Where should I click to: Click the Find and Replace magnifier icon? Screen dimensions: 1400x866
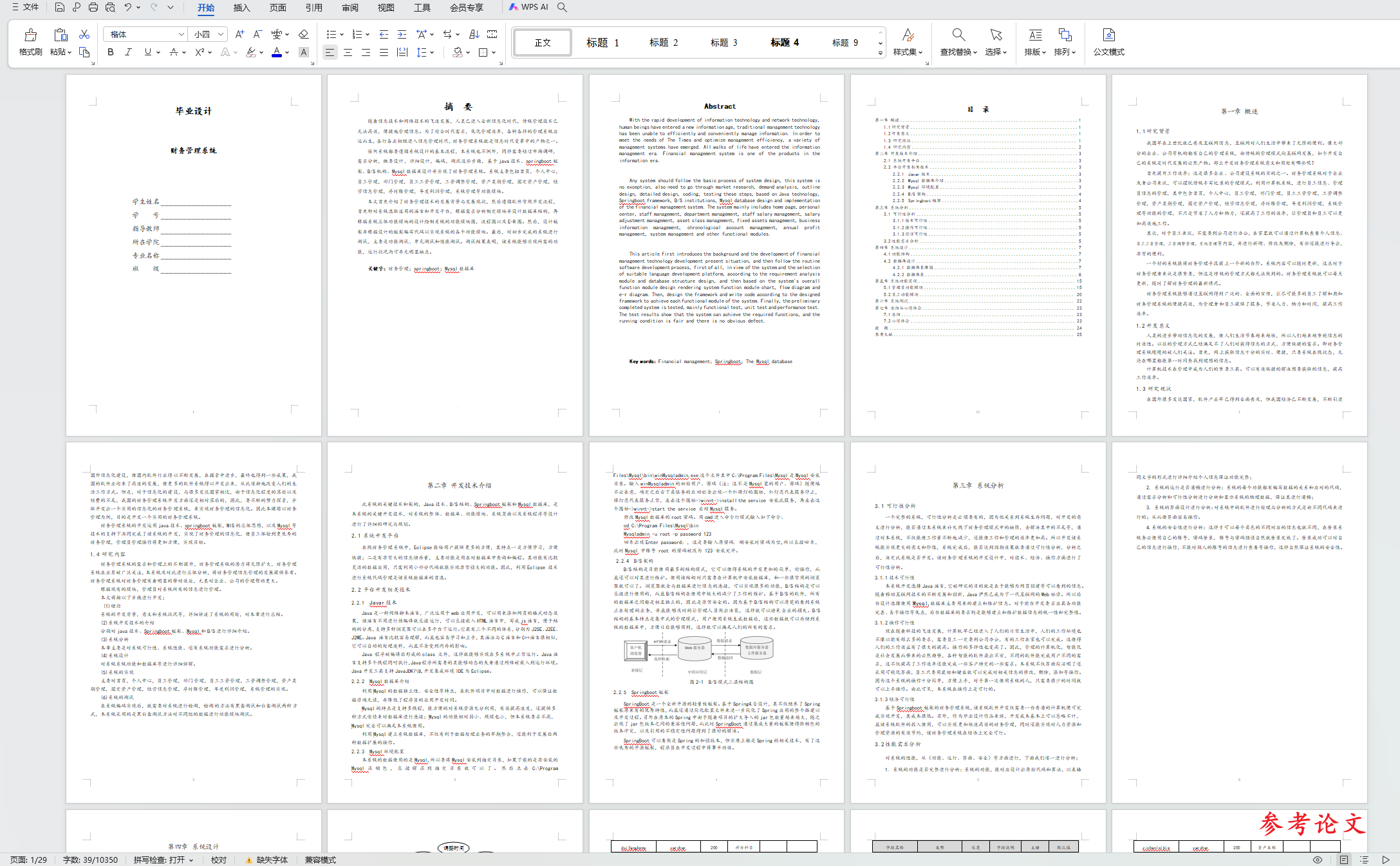pos(958,35)
